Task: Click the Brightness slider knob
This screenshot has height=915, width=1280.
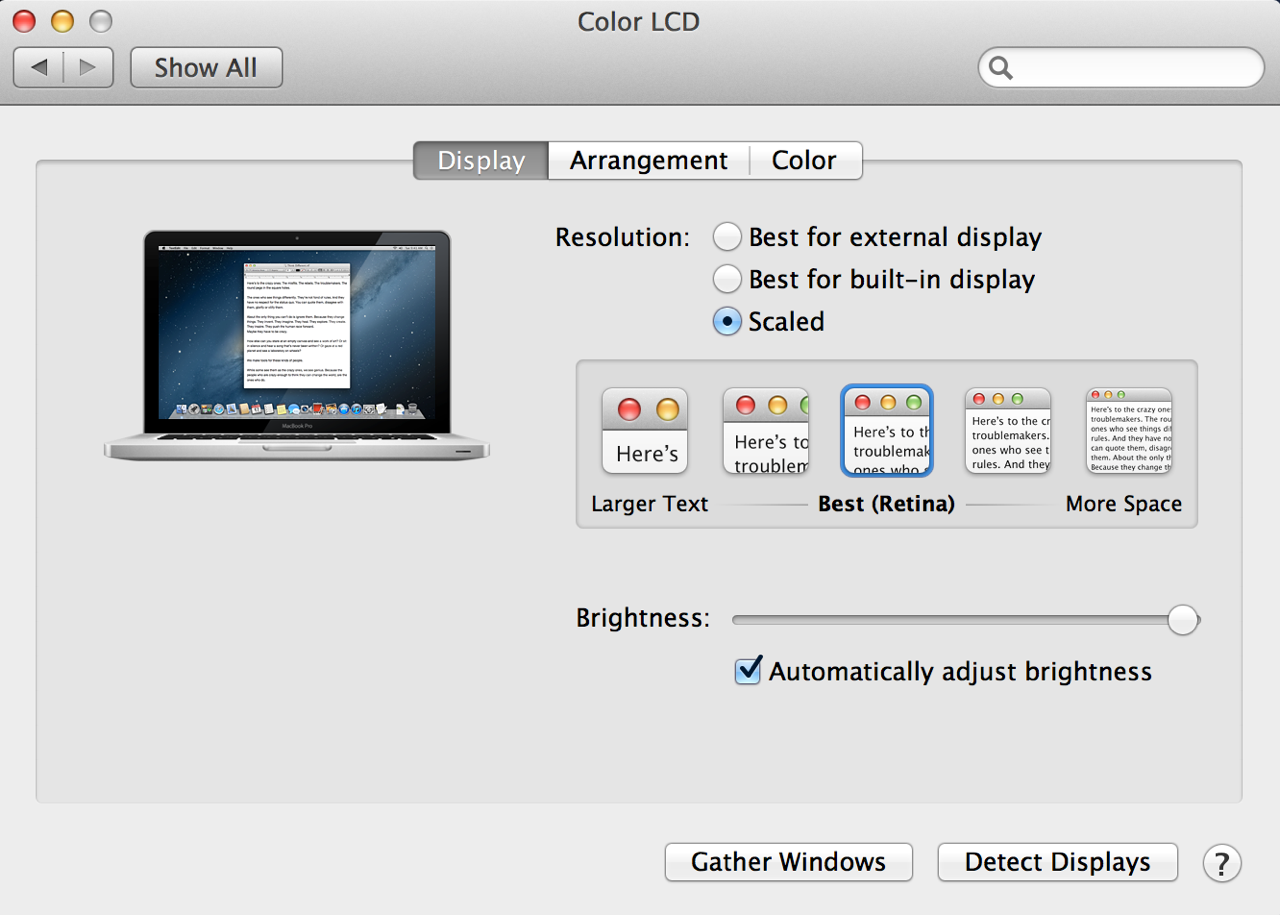Action: (x=1183, y=620)
